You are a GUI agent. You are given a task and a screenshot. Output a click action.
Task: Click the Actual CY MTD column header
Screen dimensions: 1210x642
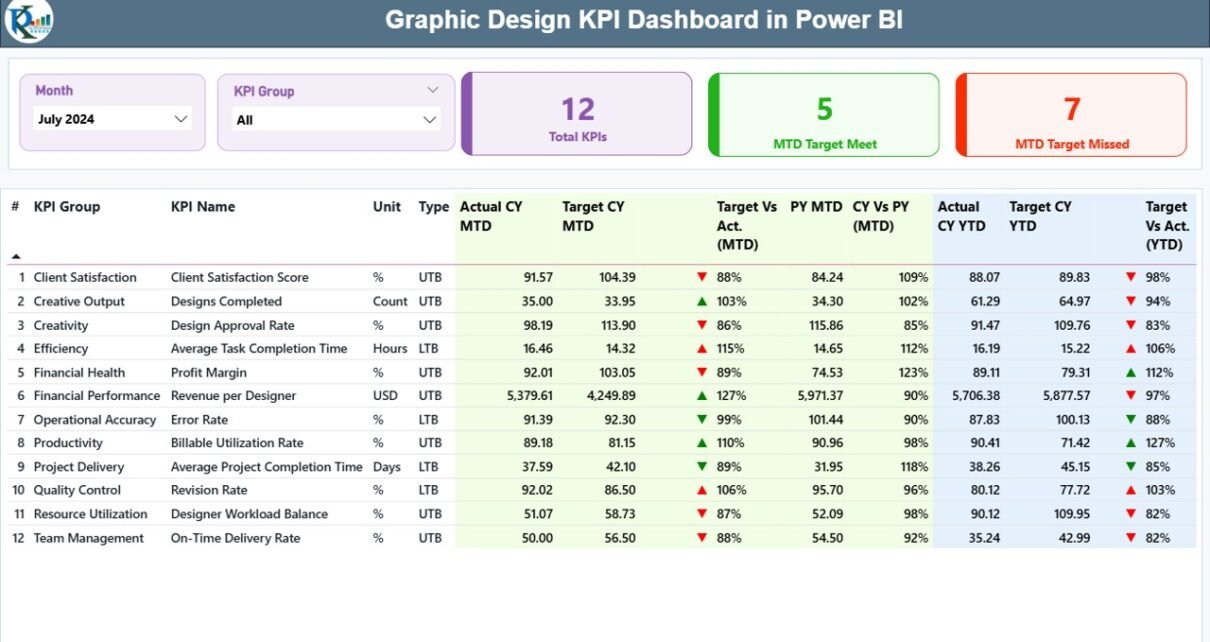(x=491, y=216)
